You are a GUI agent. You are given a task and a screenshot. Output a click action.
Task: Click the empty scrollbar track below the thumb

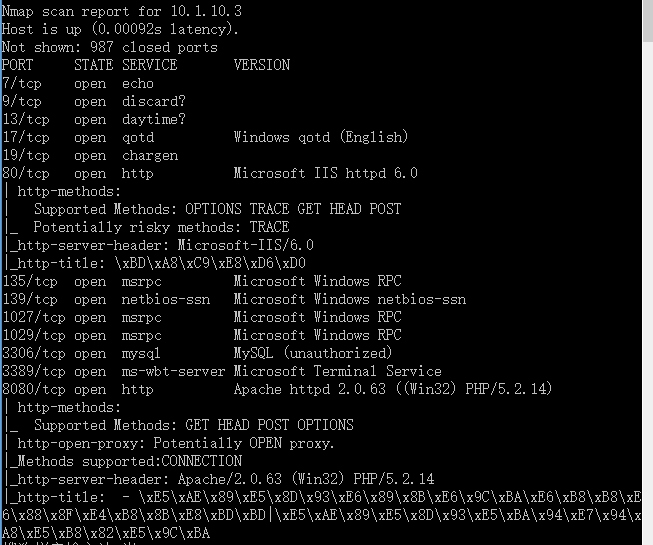(x=648, y=291)
